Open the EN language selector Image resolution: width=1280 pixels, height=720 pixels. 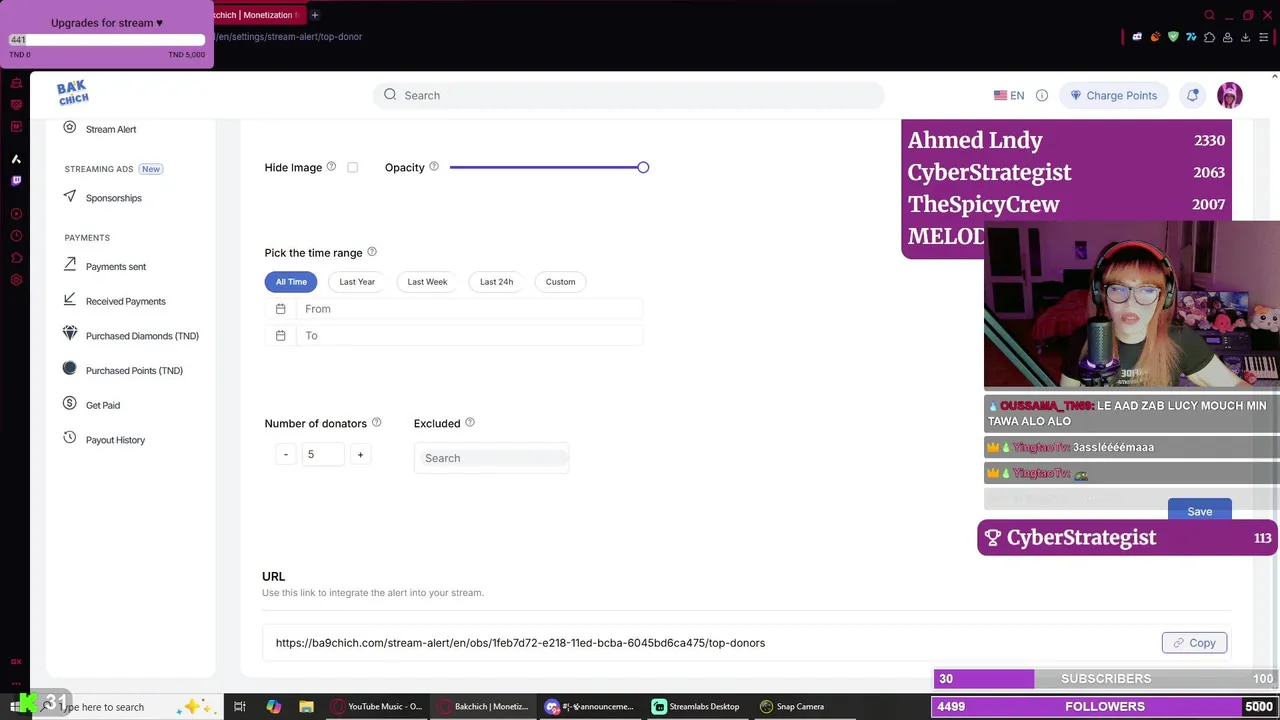tap(1009, 95)
